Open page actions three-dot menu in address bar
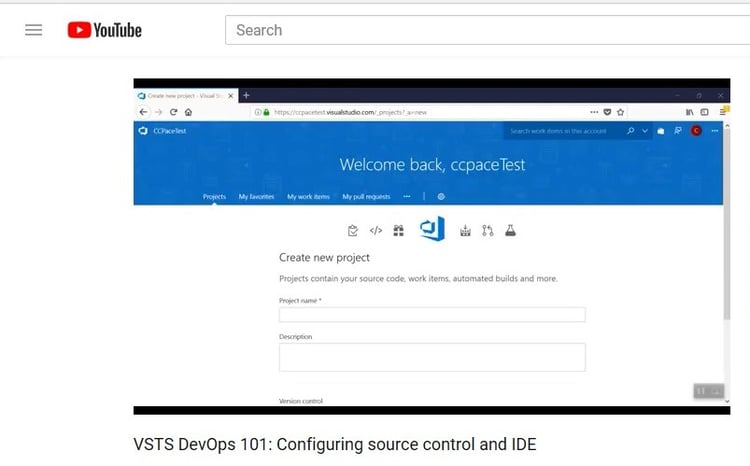This screenshot has width=750, height=466. point(594,112)
